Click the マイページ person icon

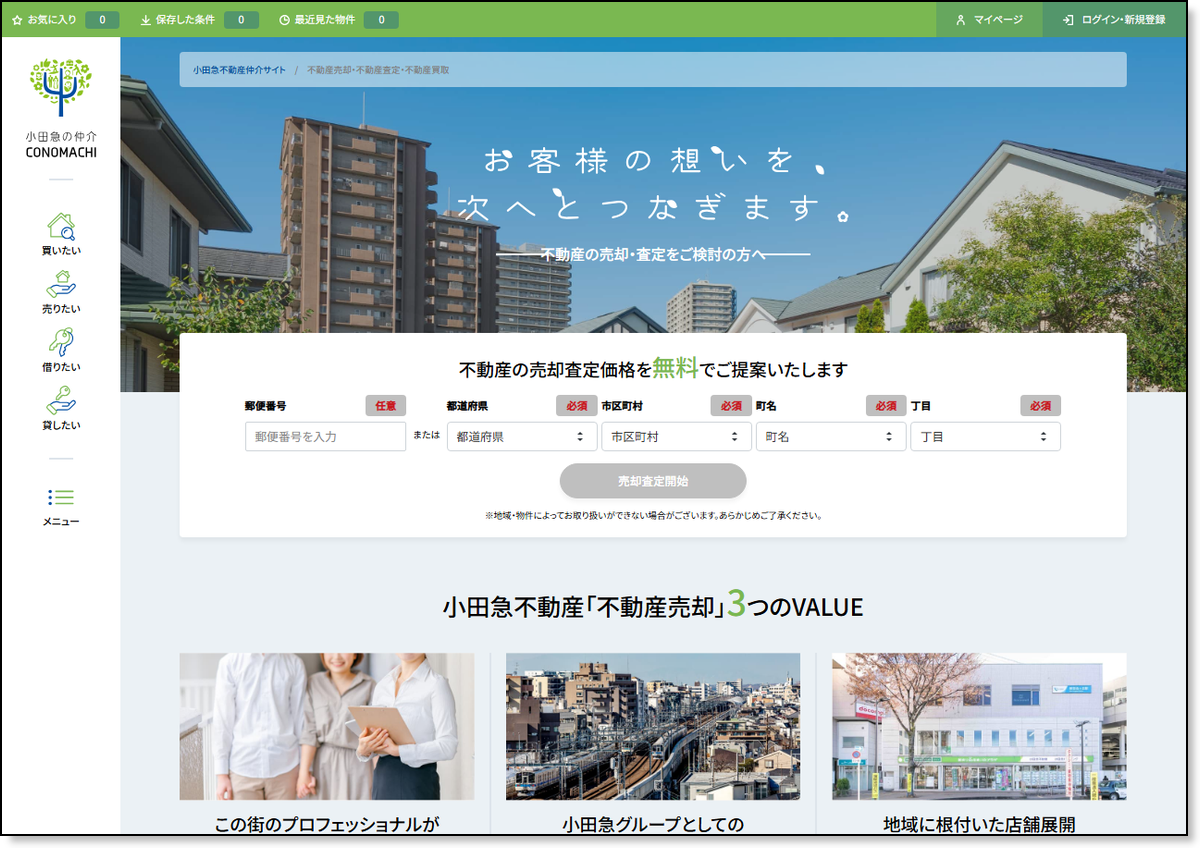point(960,20)
